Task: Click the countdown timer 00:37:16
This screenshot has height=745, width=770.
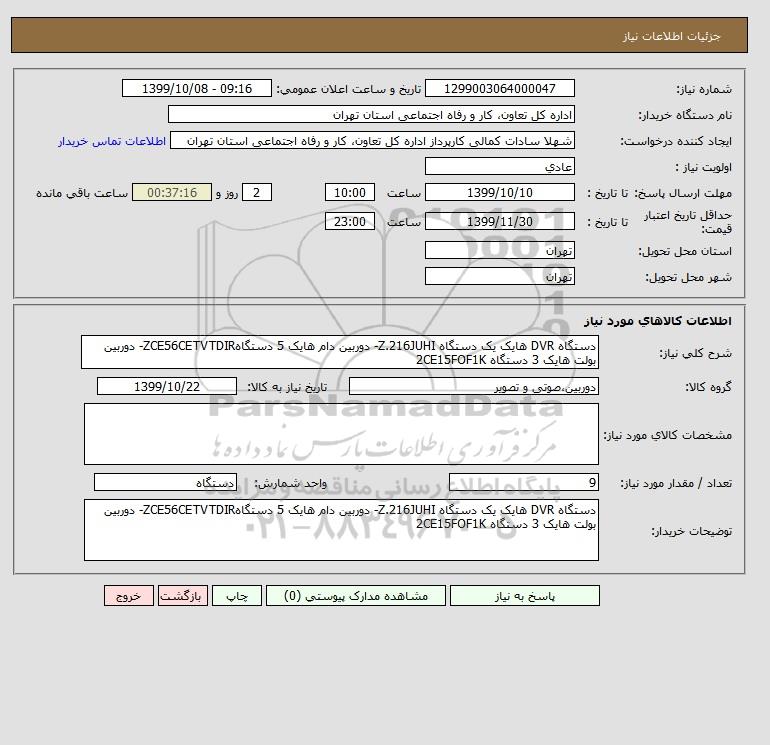Action: pos(172,193)
